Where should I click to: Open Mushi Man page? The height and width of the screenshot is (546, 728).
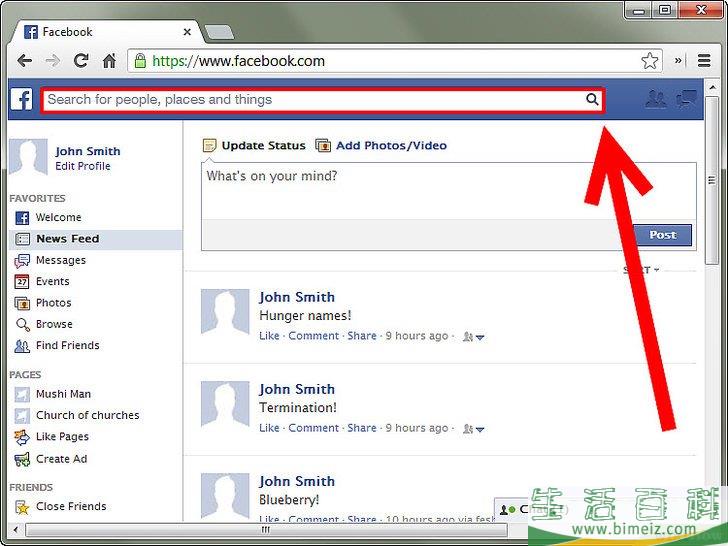pos(63,394)
